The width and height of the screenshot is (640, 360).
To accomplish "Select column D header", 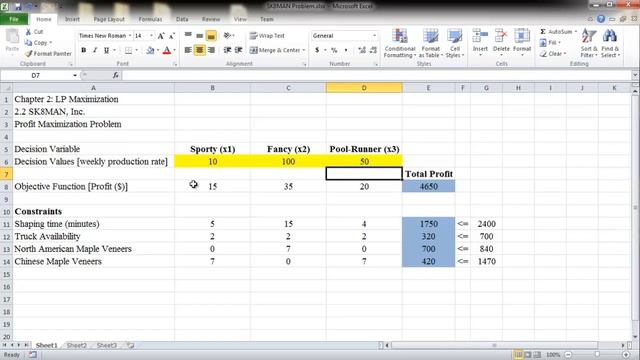I will pos(364,88).
